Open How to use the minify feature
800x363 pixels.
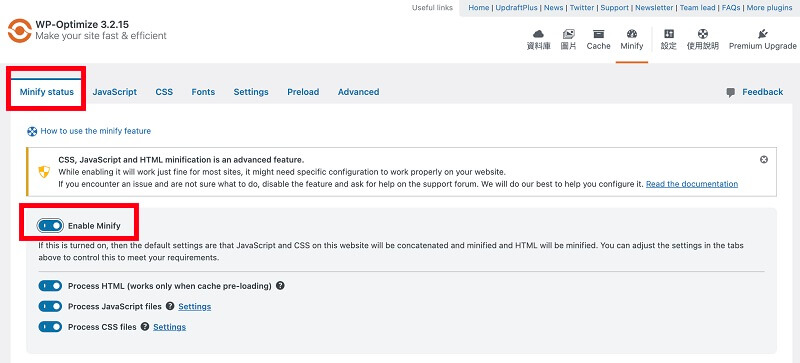pyautogui.click(x=95, y=131)
